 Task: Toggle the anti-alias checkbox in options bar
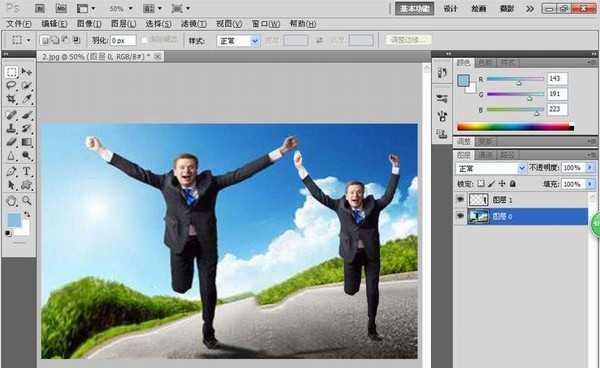145,40
